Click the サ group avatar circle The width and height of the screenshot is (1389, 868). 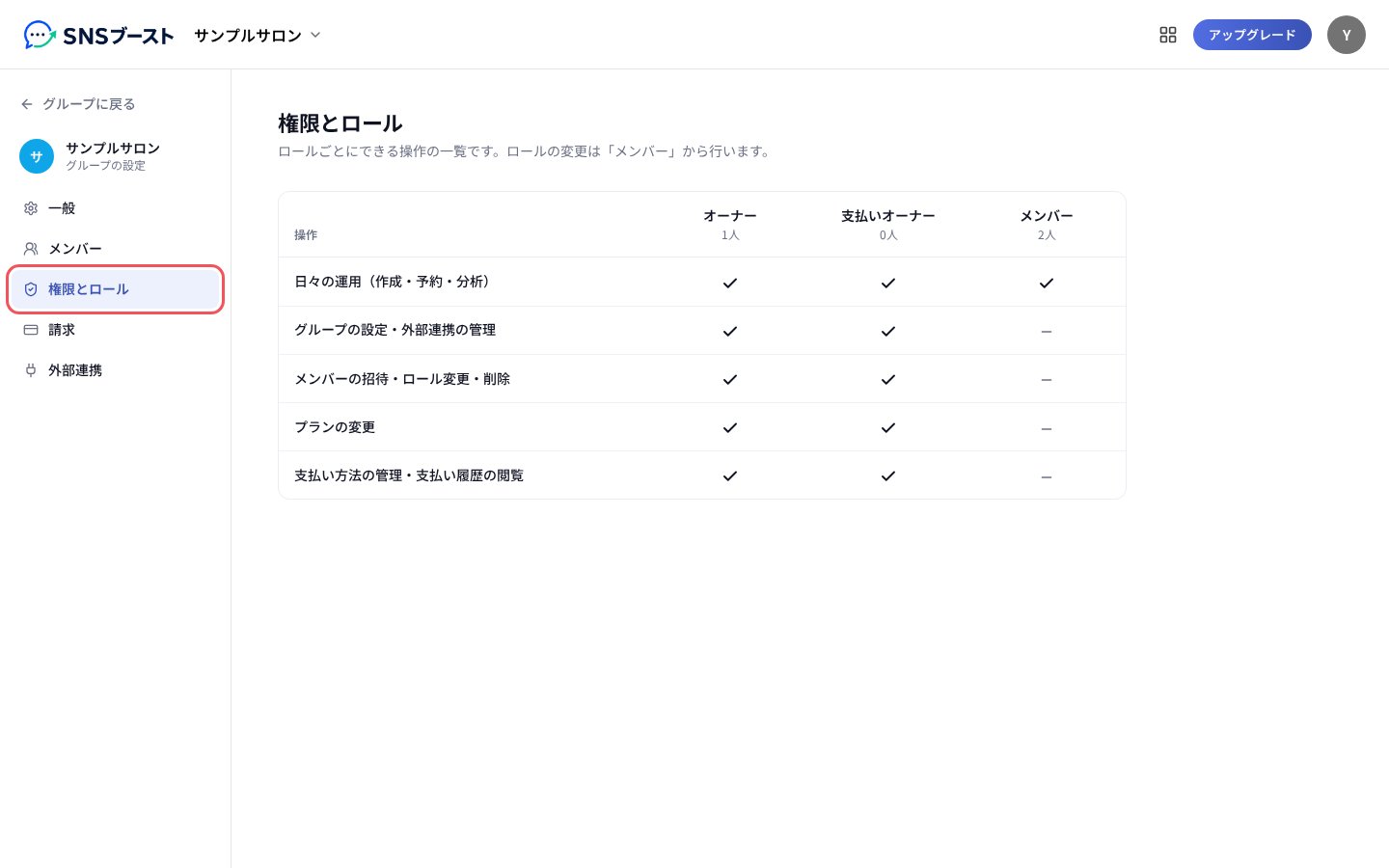(37, 156)
